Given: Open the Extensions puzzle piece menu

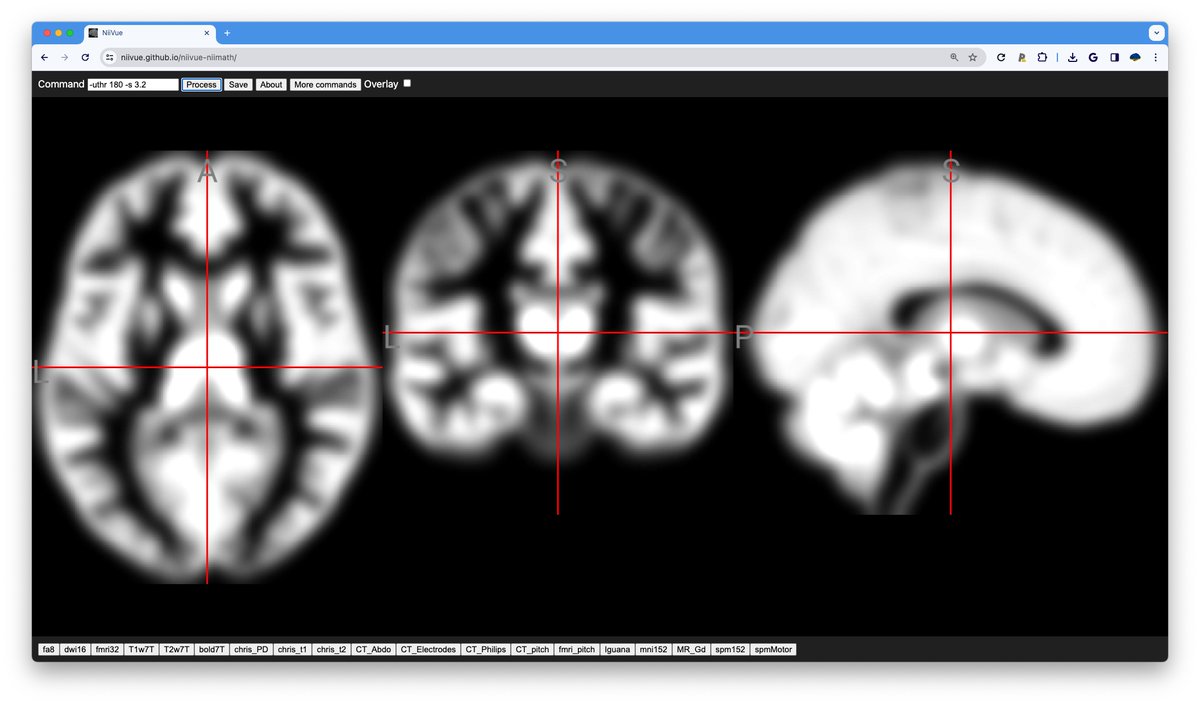Looking at the screenshot, I should click(1041, 57).
